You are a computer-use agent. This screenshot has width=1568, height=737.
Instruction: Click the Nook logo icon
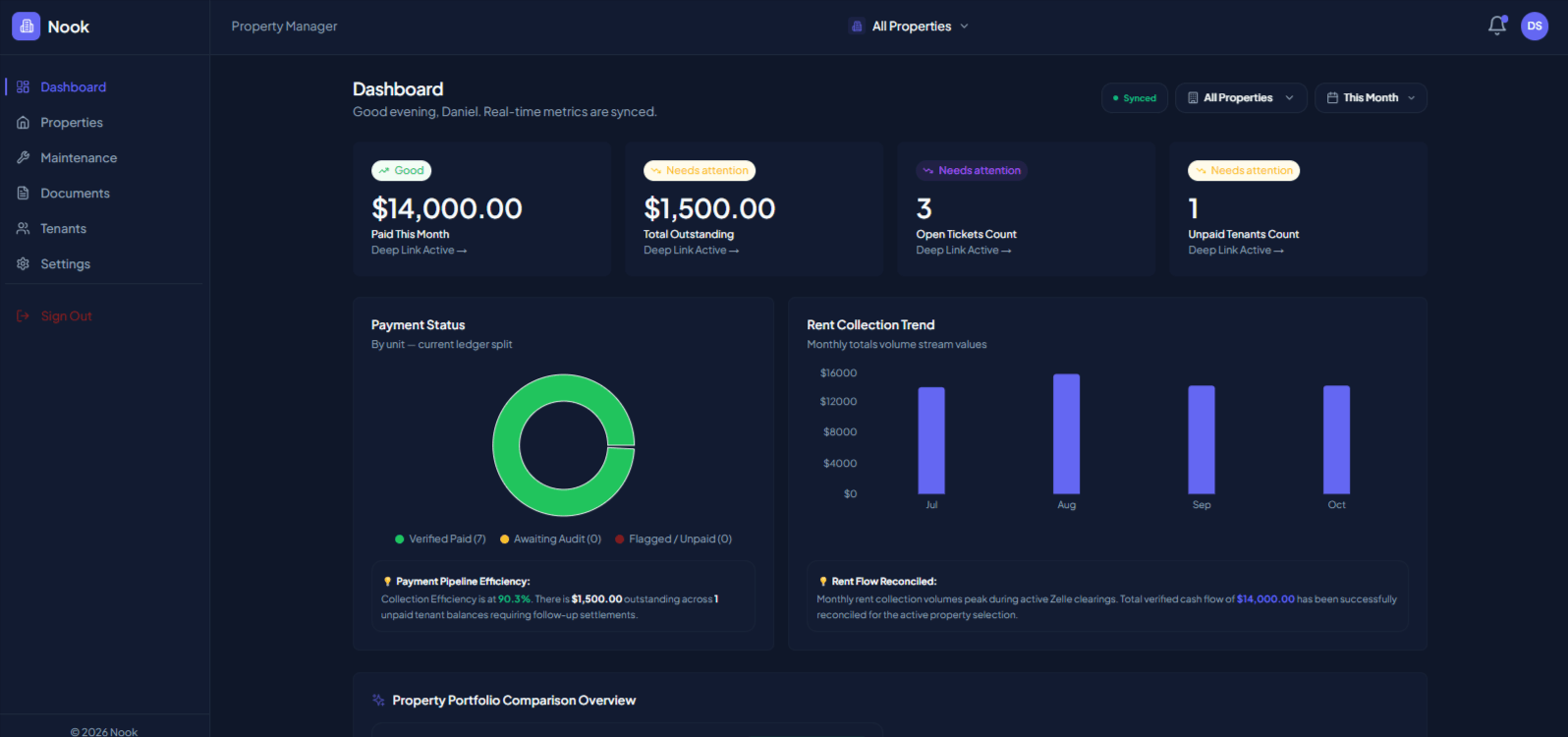(27, 27)
